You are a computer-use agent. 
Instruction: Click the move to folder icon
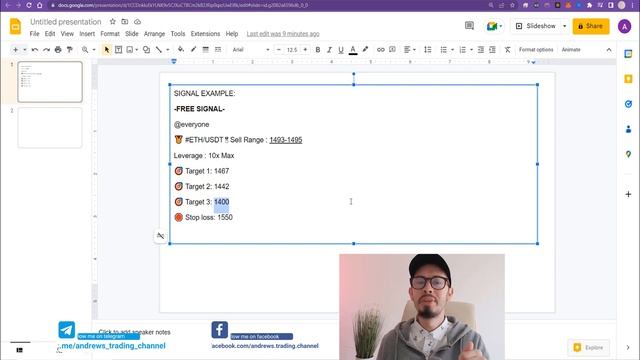(x=125, y=22)
